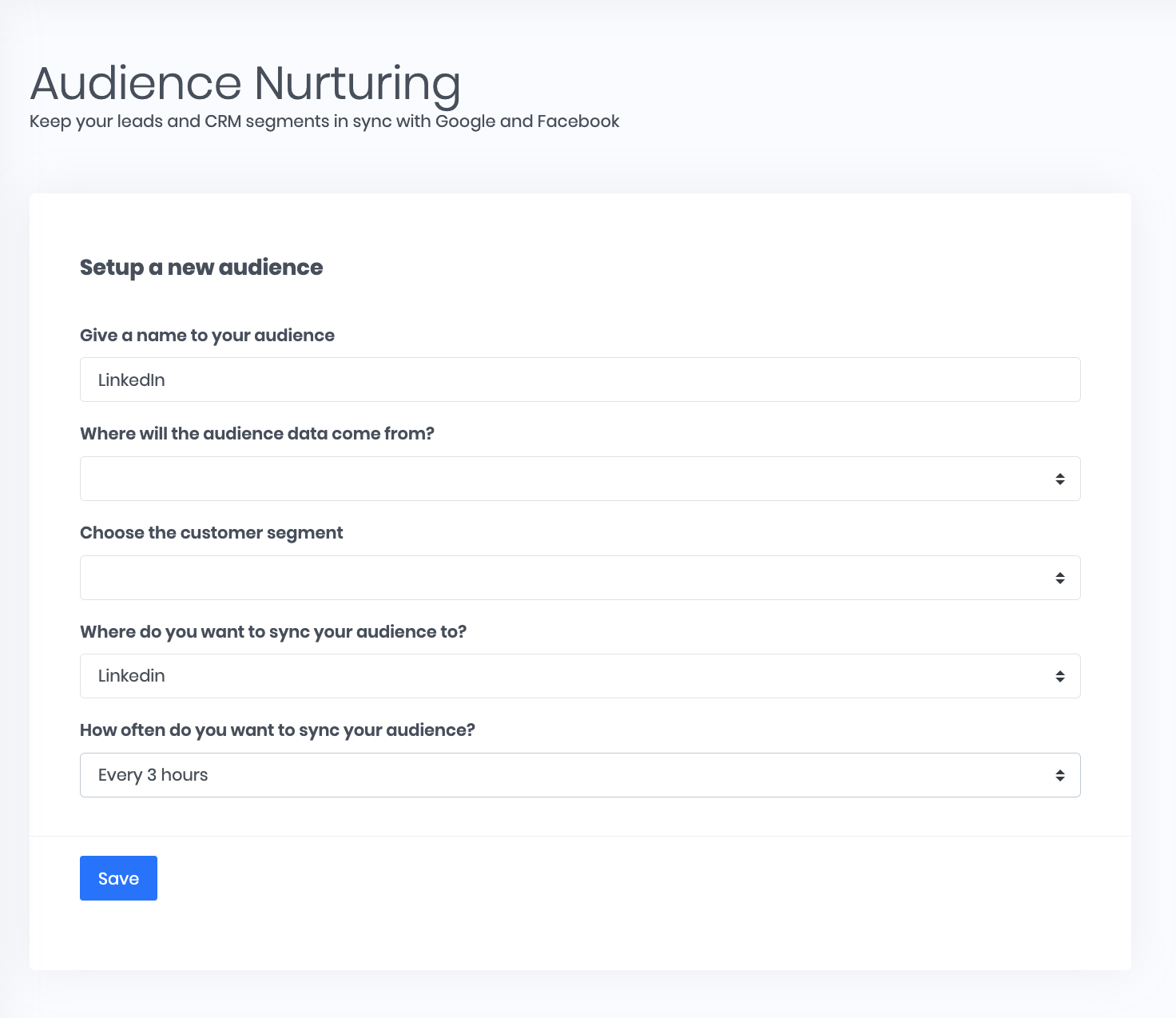Click the 'How often do you want to sync your audience?' label
Viewport: 1176px width, 1018px height.
tap(277, 730)
